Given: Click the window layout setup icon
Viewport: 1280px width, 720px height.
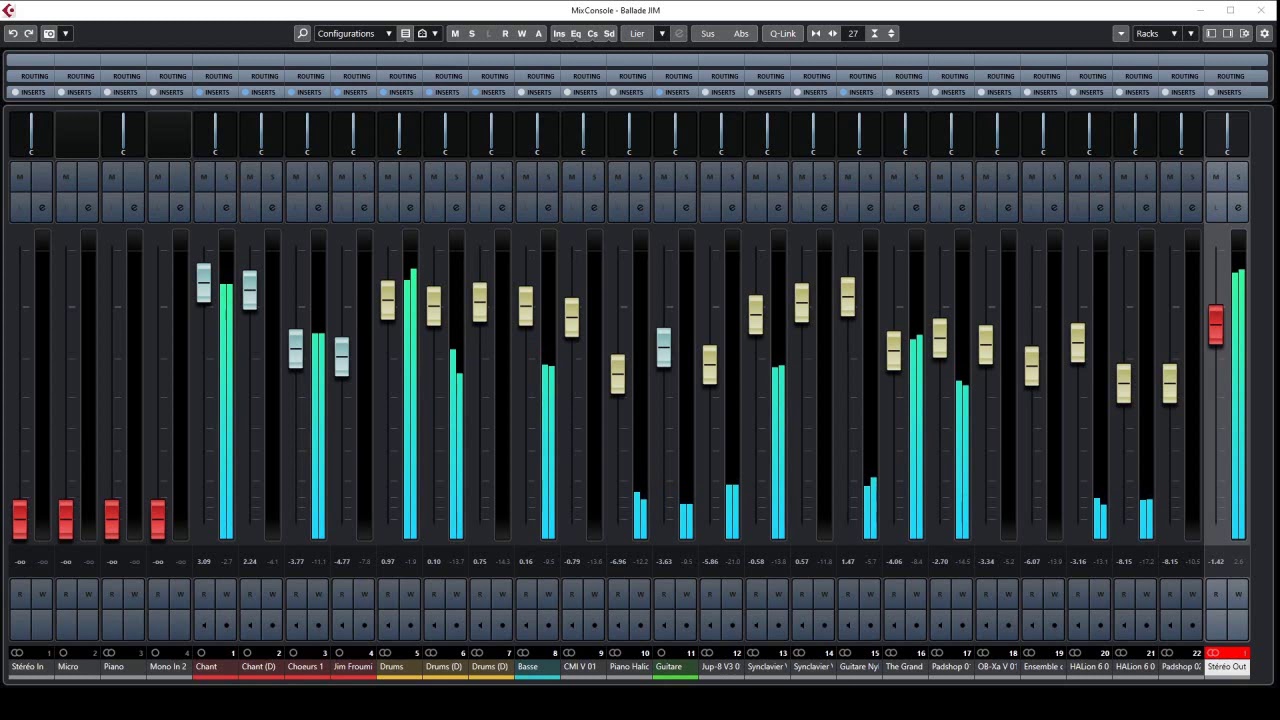Looking at the screenshot, I should click(1245, 33).
